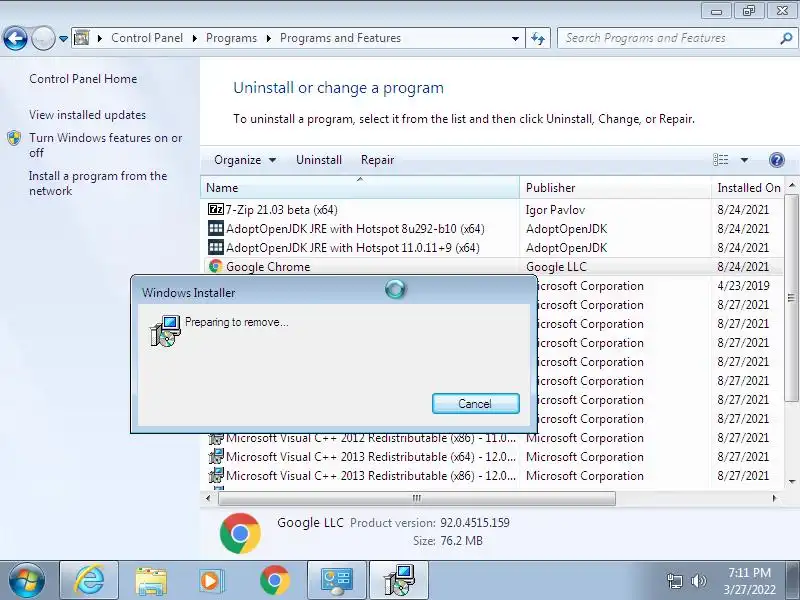Expand arrow after Control Panel breadcrumb
Viewport: 800px width, 600px height.
click(x=194, y=38)
